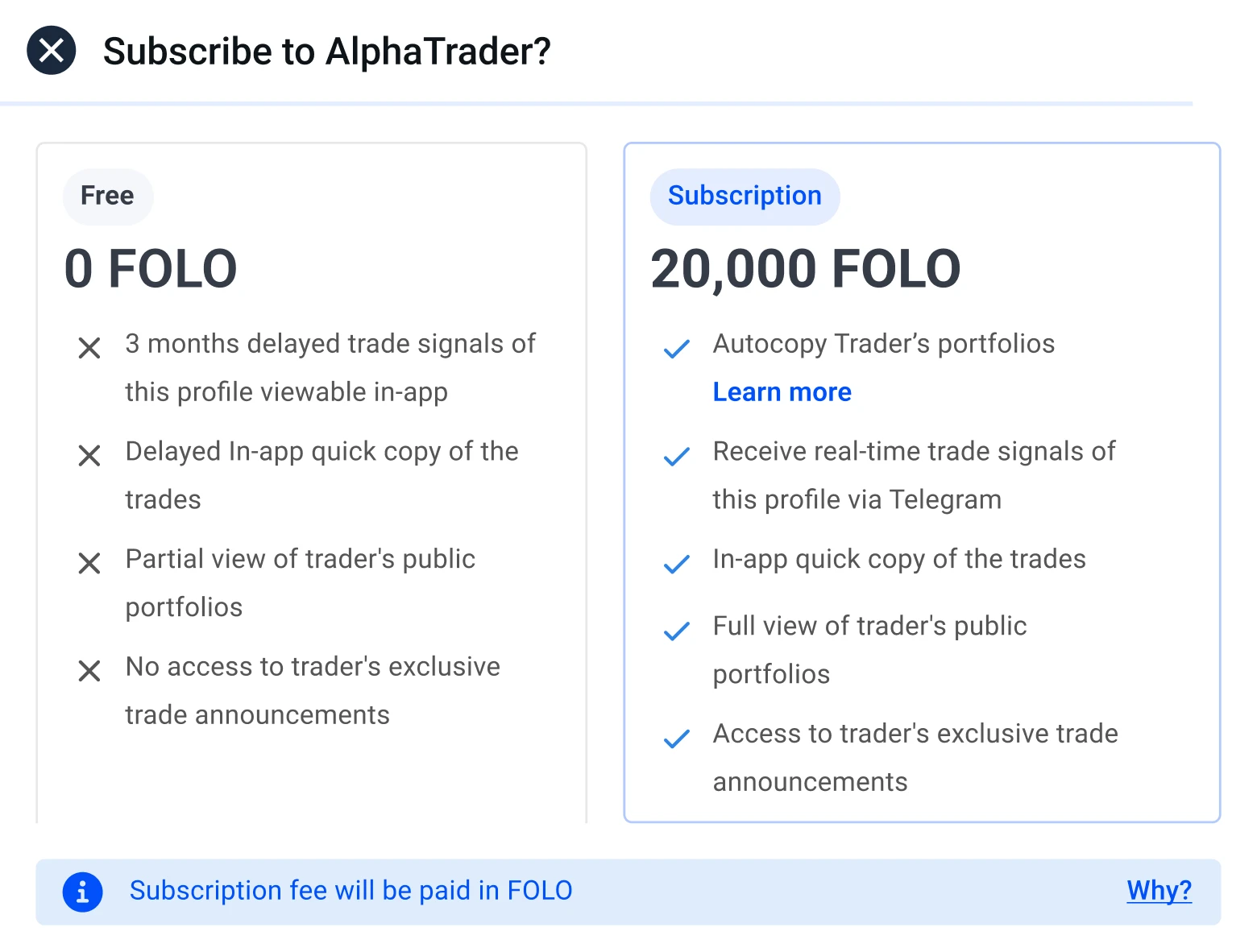Image resolution: width=1257 pixels, height=952 pixels.
Task: Click the checkmark beside in-app quick copy
Action: pos(677,564)
